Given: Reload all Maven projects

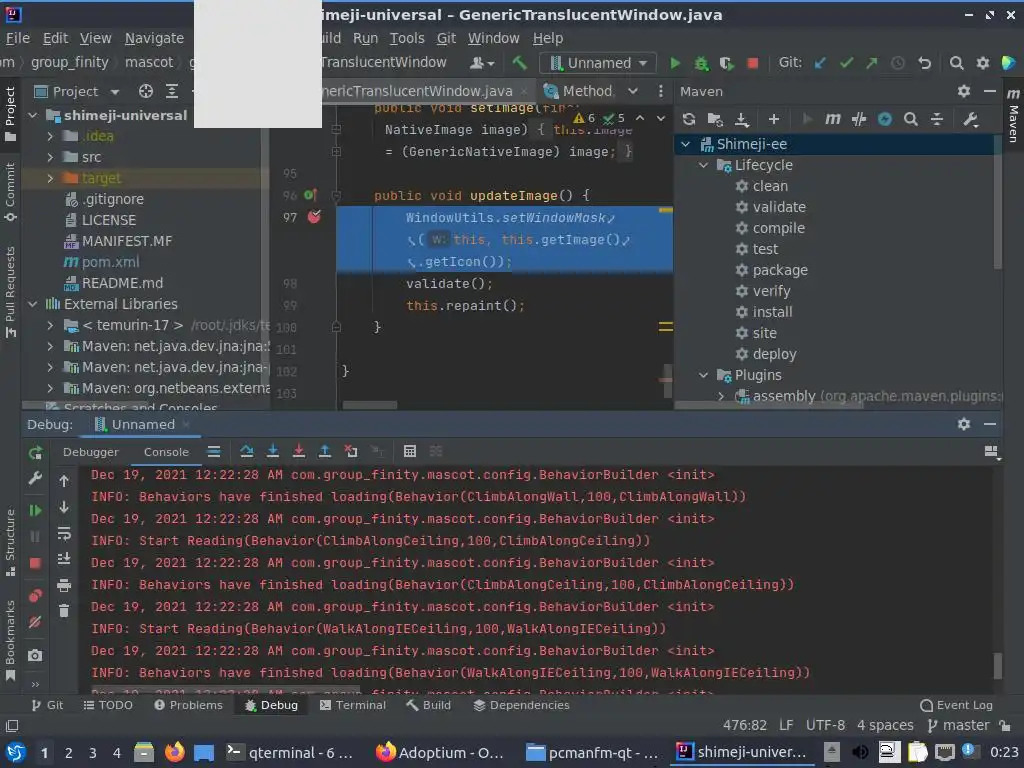Looking at the screenshot, I should tap(688, 119).
